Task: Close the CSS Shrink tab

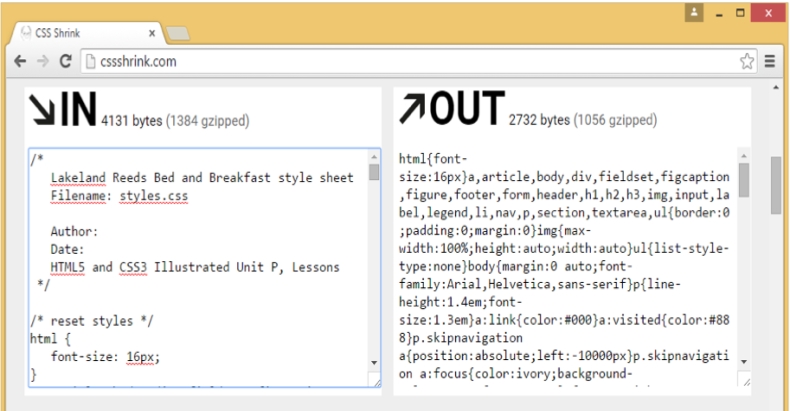Action: tap(152, 33)
